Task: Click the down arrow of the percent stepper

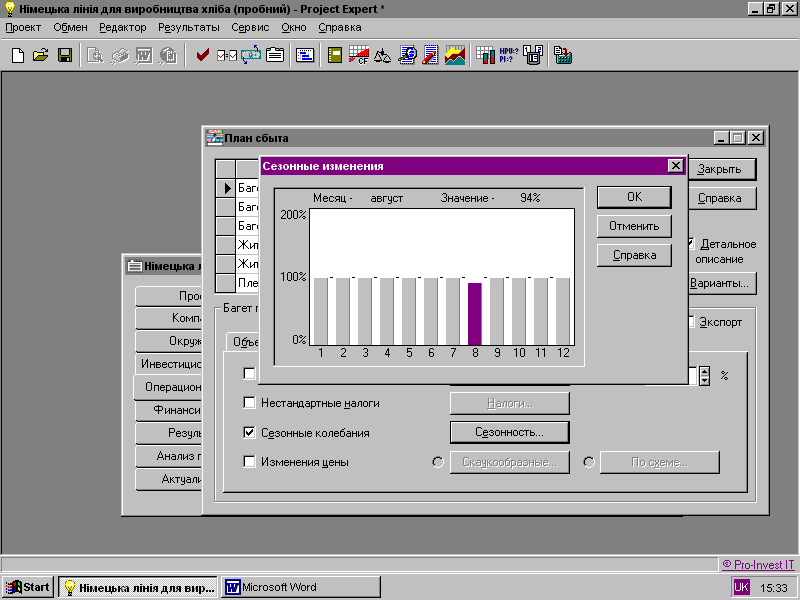Action: click(x=705, y=381)
